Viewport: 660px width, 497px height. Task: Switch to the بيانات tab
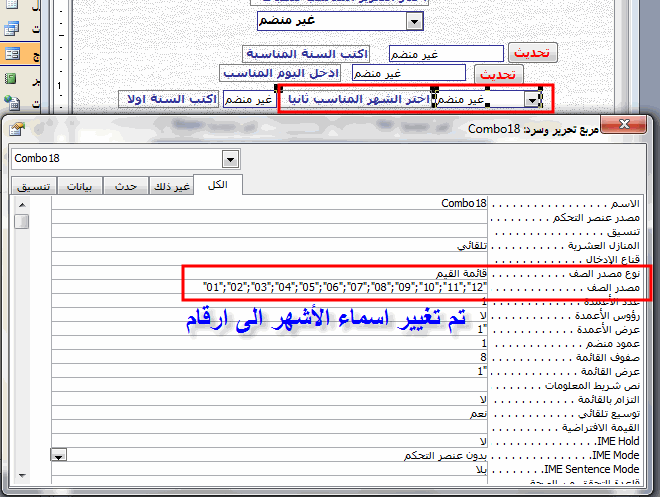pyautogui.click(x=80, y=186)
